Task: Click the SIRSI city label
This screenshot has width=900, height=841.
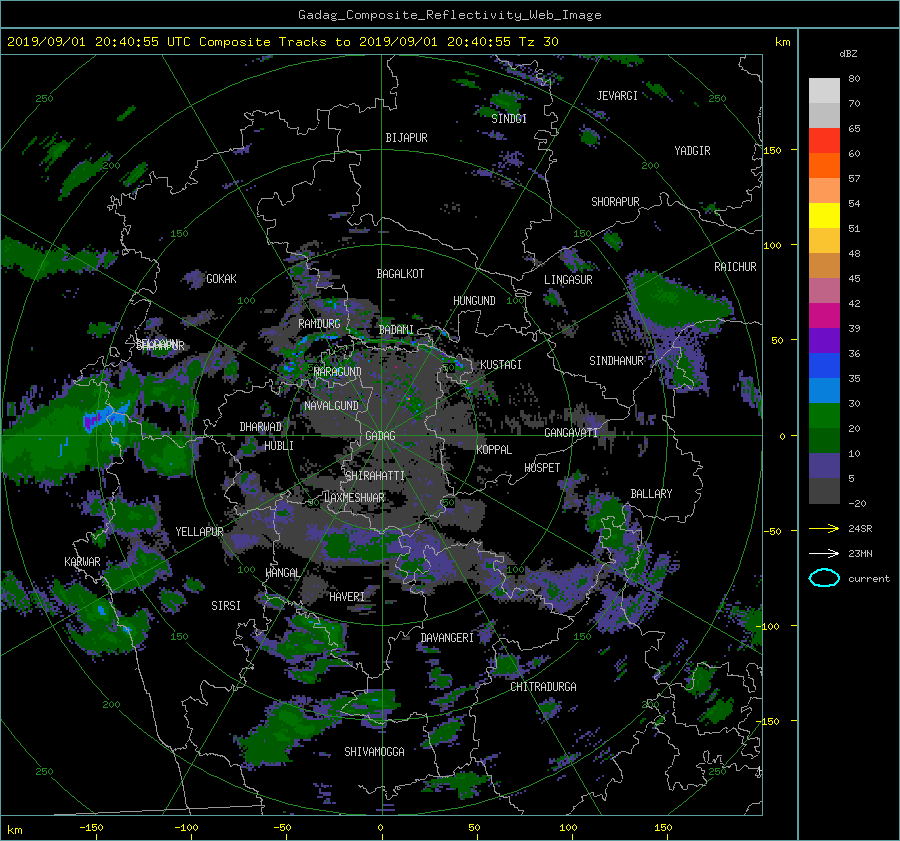Action: point(226,606)
